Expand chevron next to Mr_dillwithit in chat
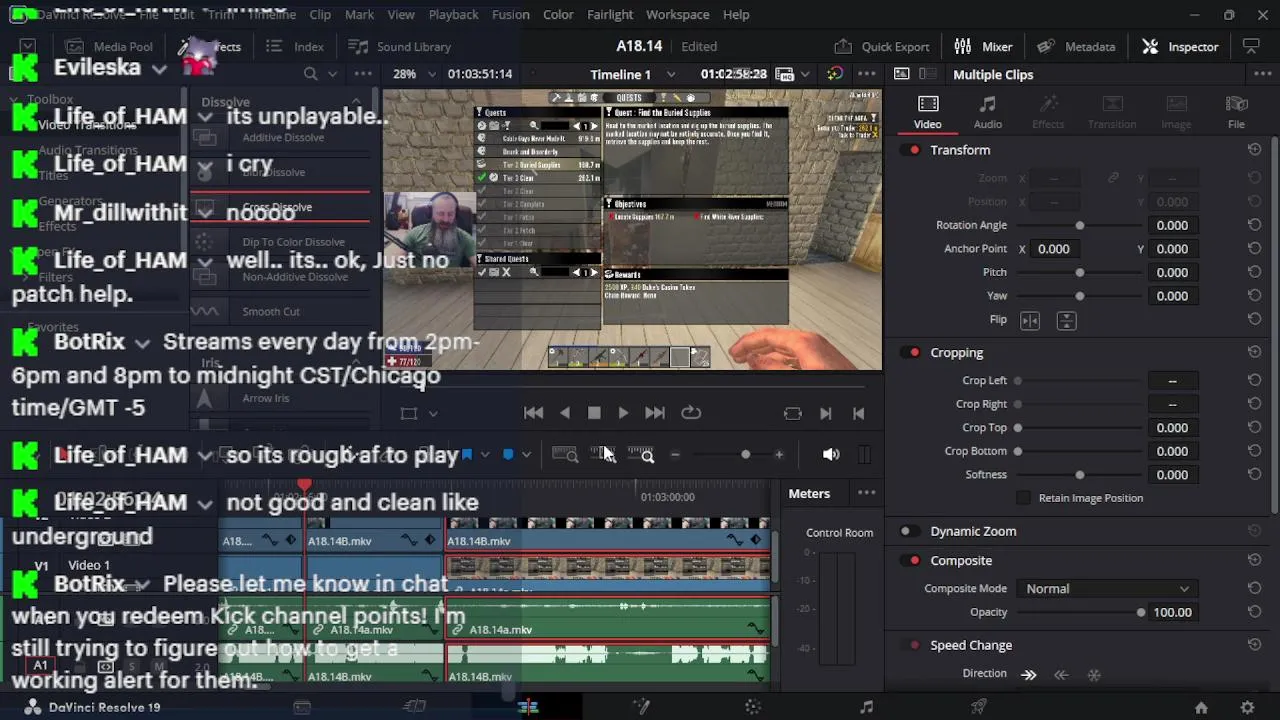1280x720 pixels. pos(205,213)
